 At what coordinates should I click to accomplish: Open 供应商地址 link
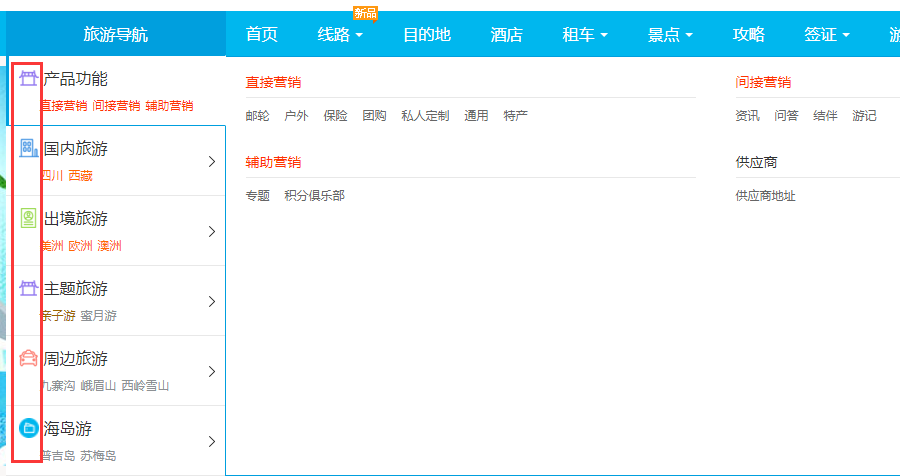[x=765, y=196]
